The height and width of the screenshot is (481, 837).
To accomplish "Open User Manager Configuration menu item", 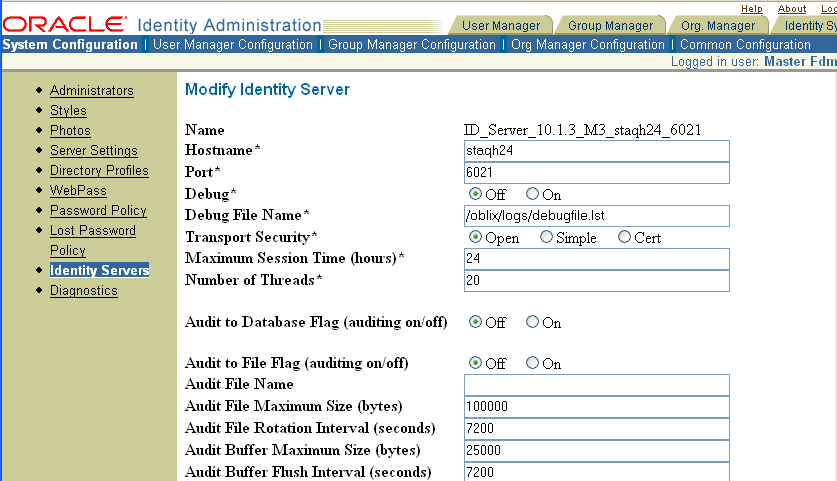I will point(233,45).
